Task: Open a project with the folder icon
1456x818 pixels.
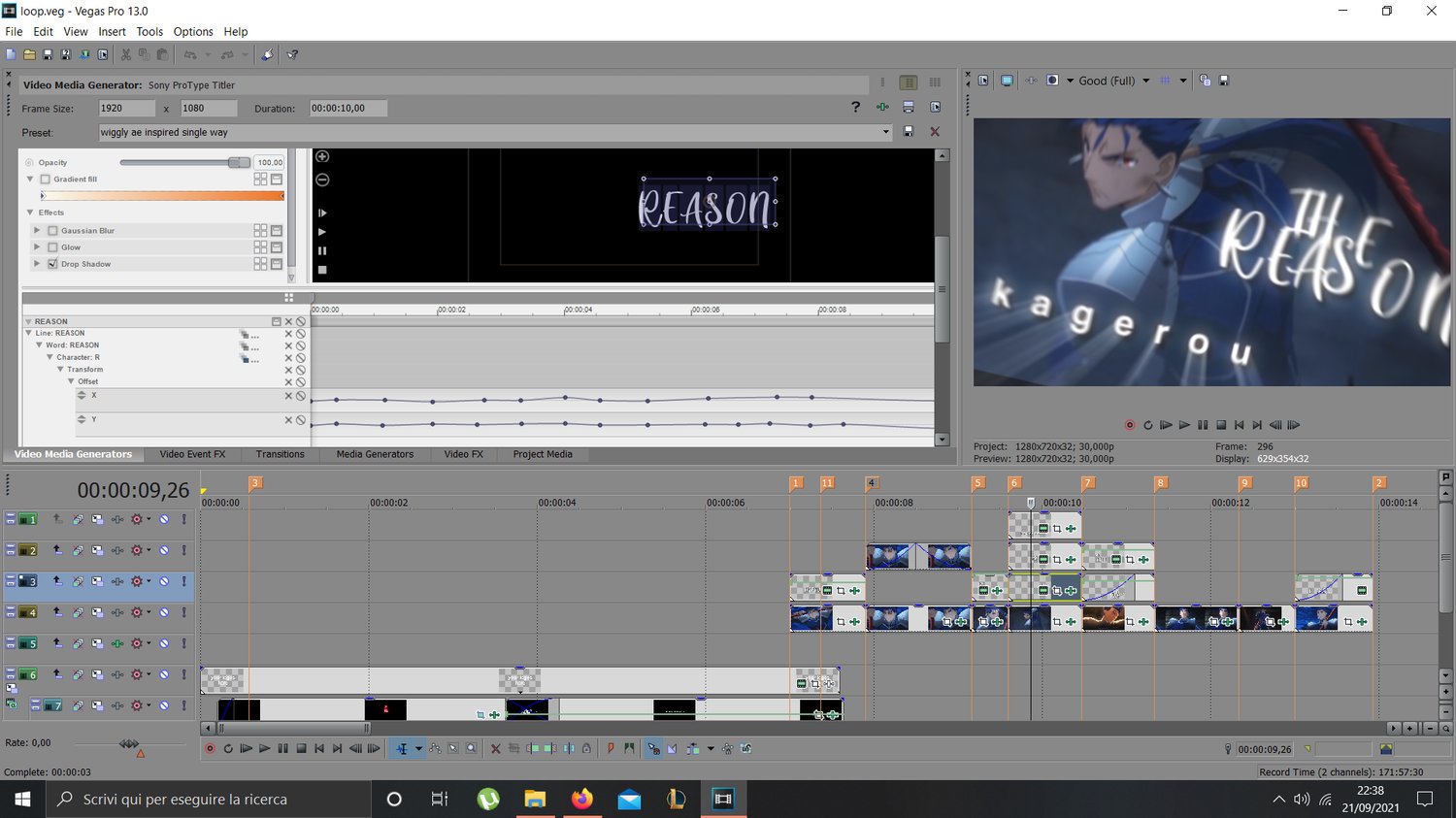Action: tap(29, 54)
